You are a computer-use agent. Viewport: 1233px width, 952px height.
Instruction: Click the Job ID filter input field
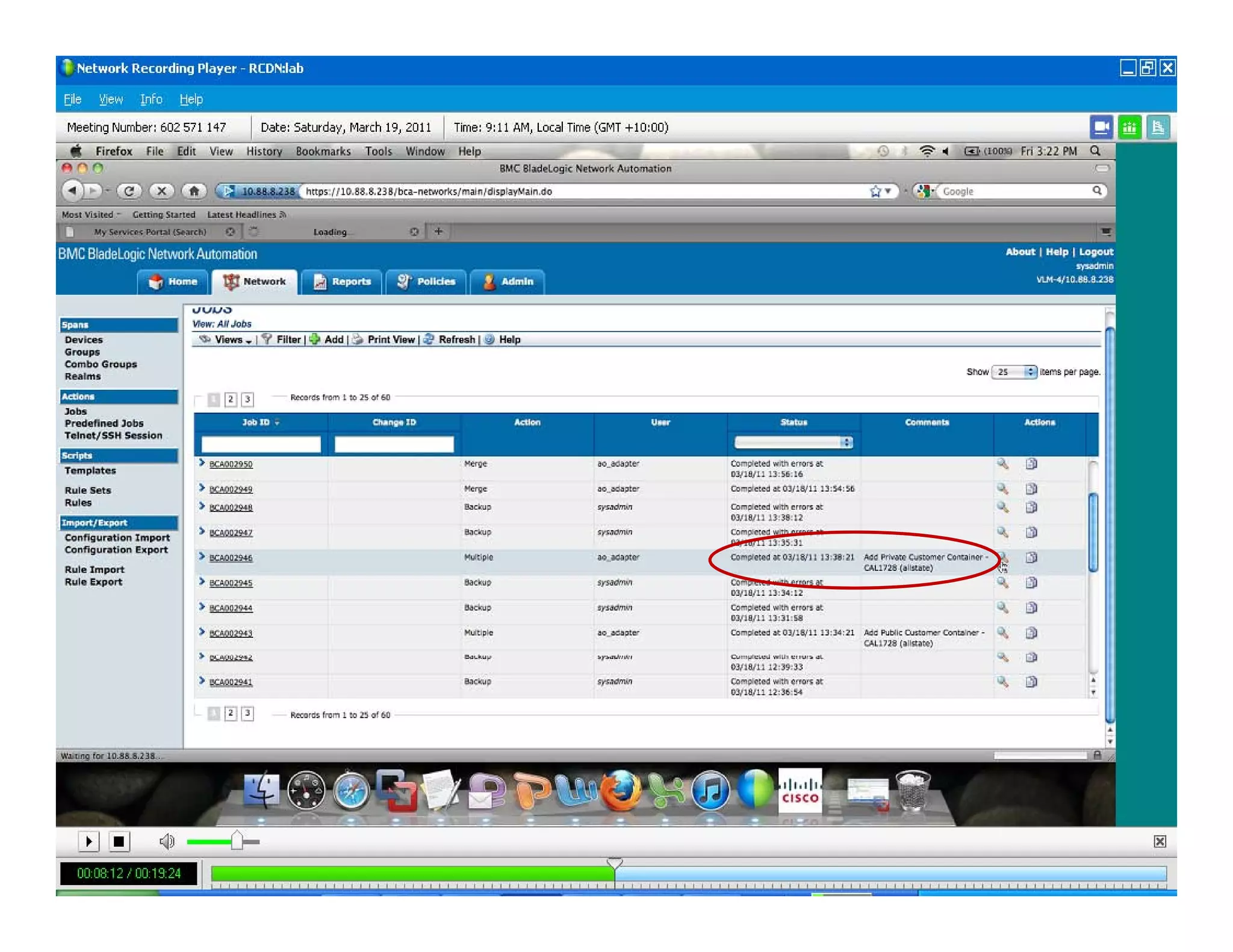tap(261, 444)
